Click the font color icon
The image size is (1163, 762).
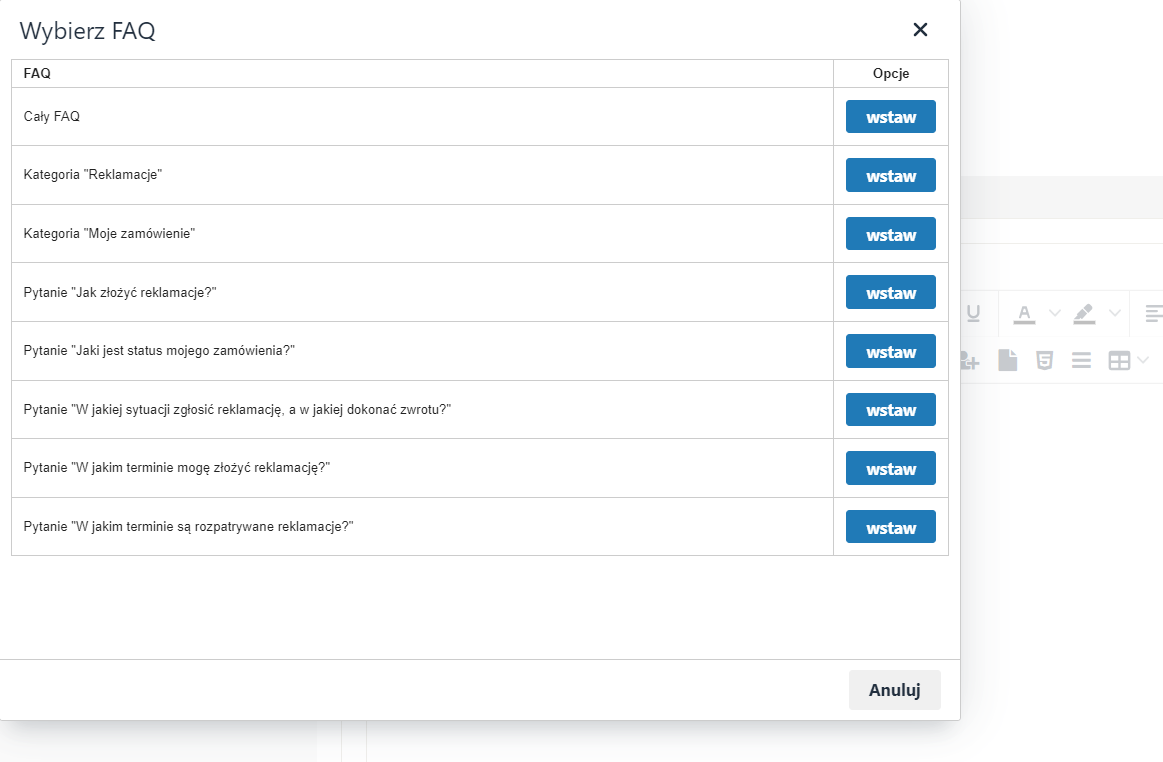pyautogui.click(x=1024, y=314)
